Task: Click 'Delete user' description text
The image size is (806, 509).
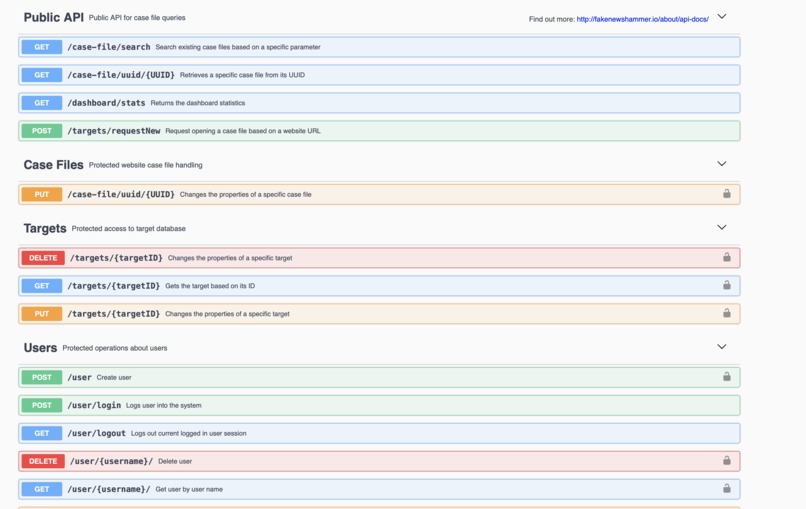Action: click(x=175, y=461)
